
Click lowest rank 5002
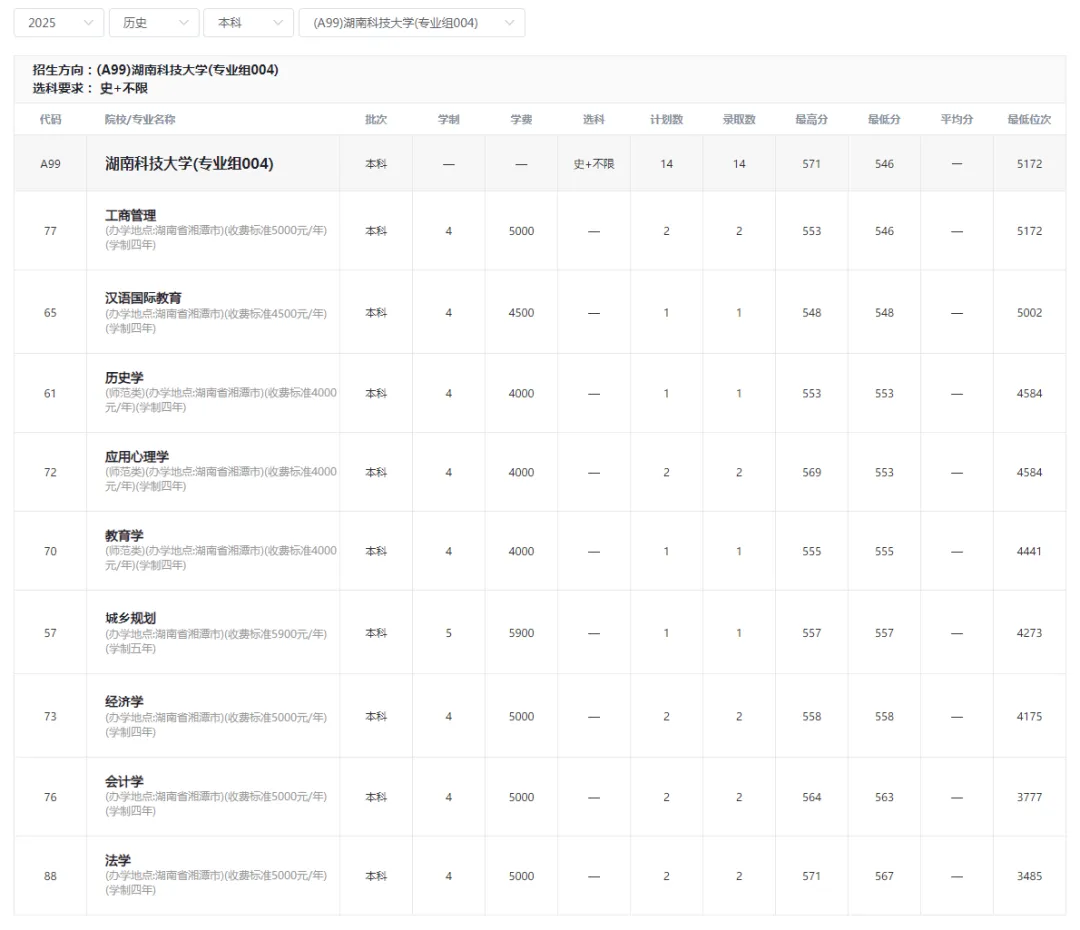tap(1029, 313)
